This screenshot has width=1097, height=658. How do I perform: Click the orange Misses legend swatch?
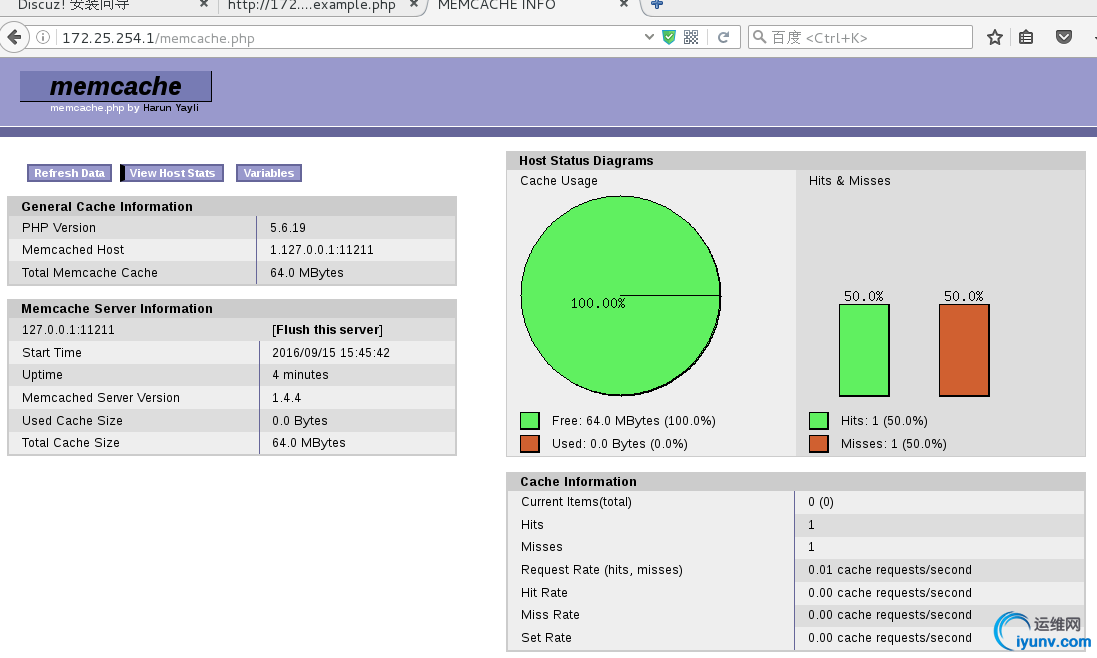(819, 443)
